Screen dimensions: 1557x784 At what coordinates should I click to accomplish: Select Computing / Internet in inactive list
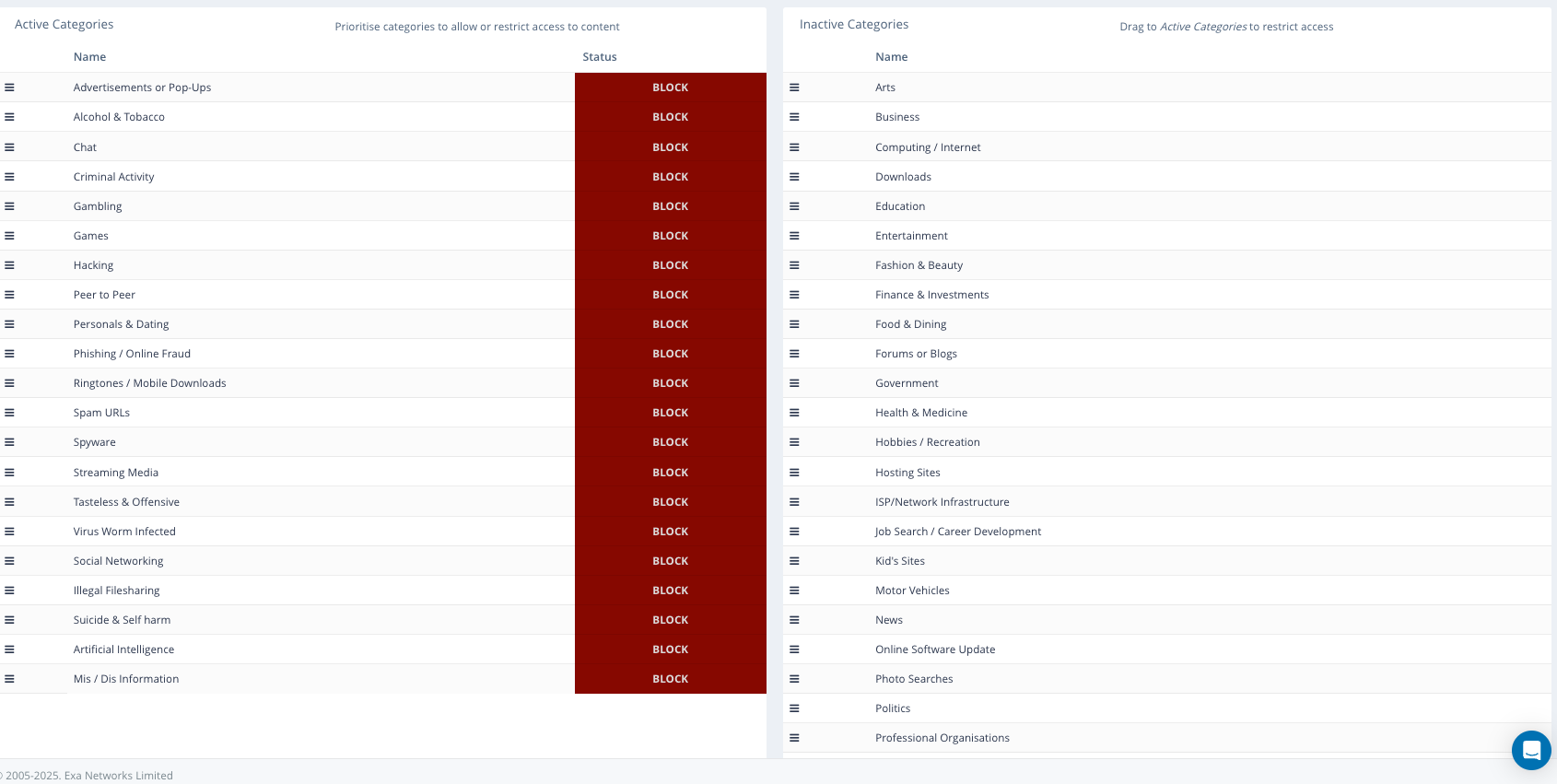928,147
